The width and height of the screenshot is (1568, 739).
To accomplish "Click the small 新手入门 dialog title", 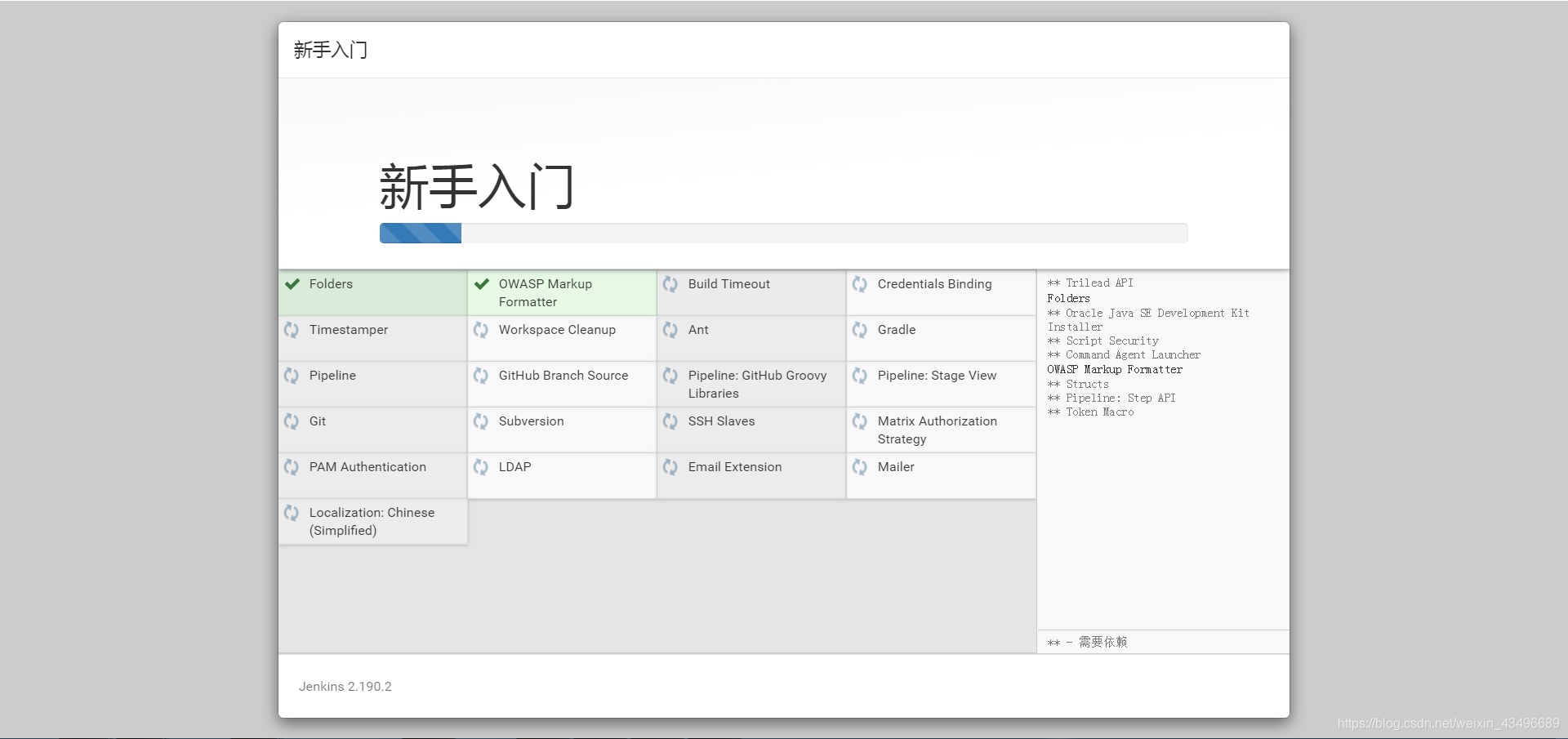I will coord(331,51).
